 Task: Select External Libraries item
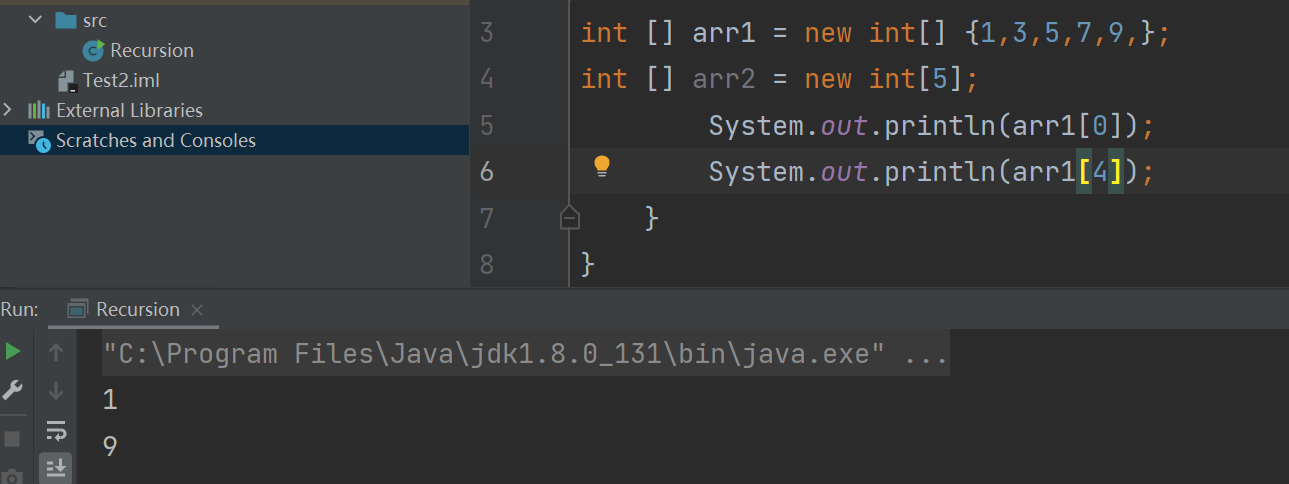(129, 110)
